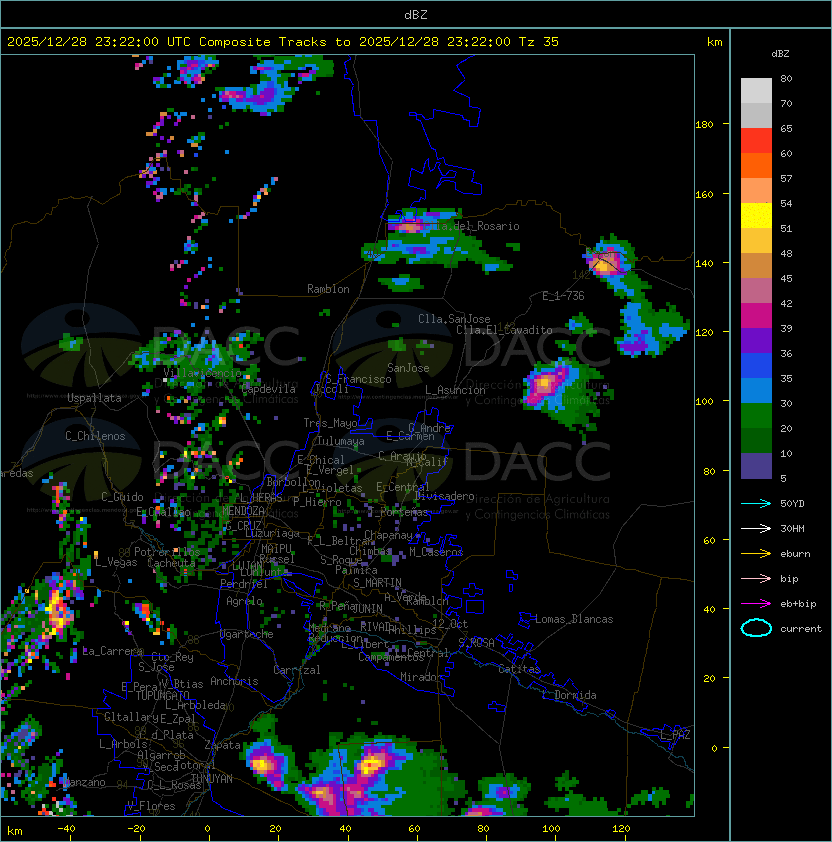832x842 pixels.
Task: Click the Lomas_Blancas map label
Action: coord(574,619)
